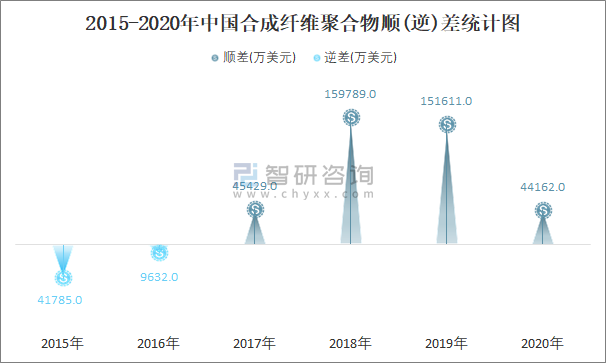Select the 159789.0 data label
The width and height of the screenshot is (606, 363).
coord(350,94)
